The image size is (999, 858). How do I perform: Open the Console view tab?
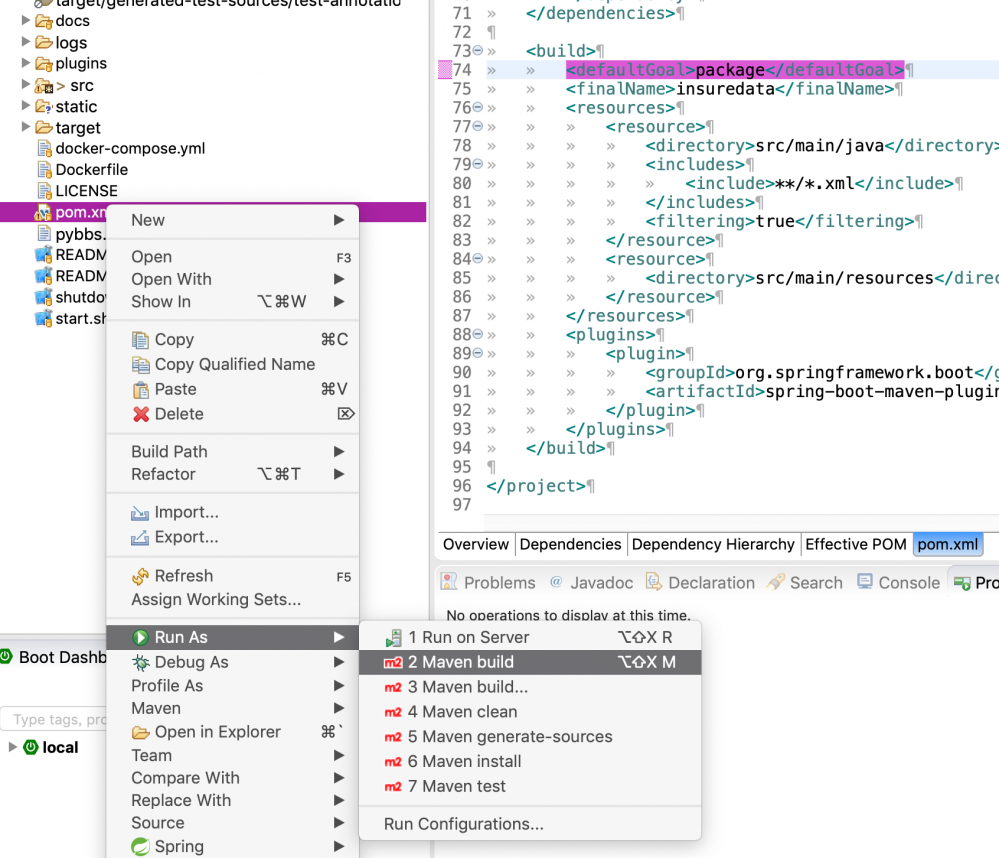pyautogui.click(x=898, y=583)
